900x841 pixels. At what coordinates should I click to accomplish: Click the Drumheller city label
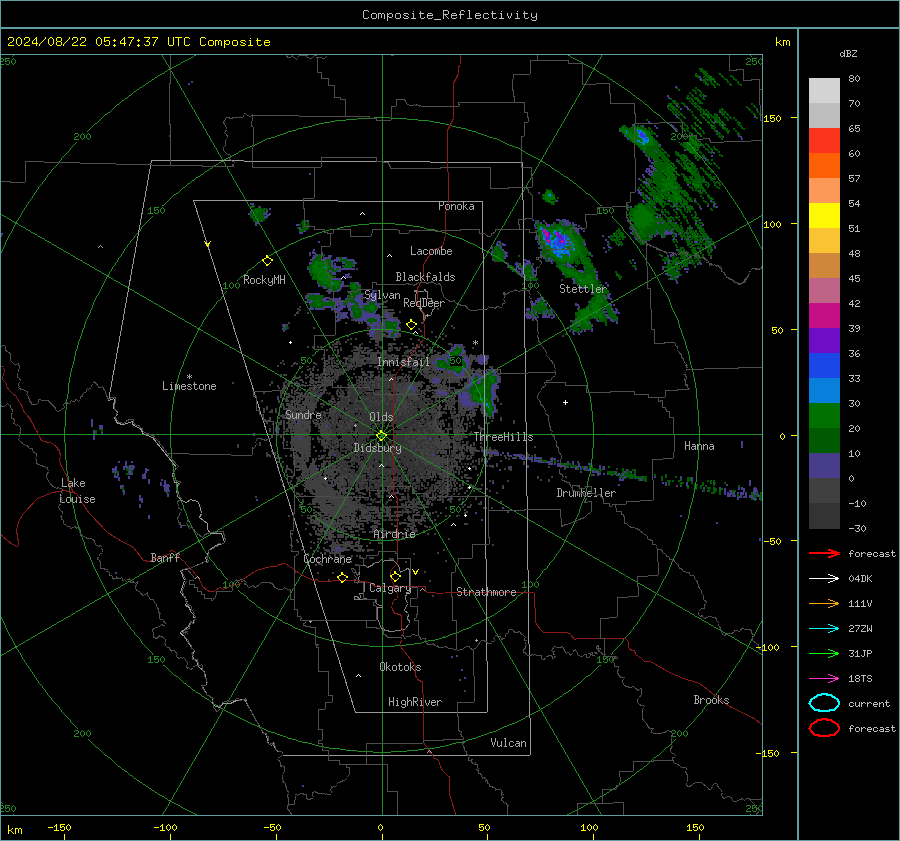(586, 493)
